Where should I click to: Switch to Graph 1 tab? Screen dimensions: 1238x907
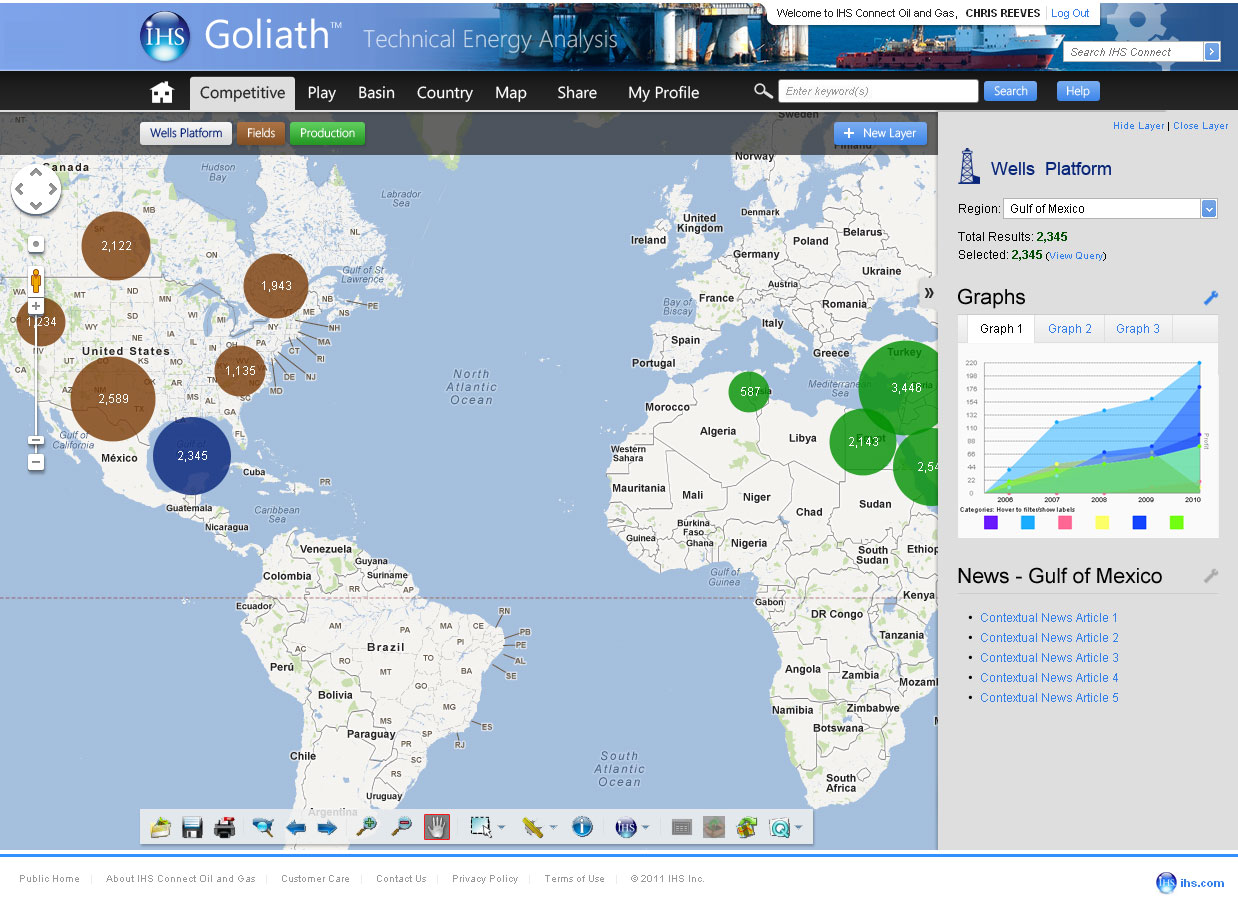click(1001, 329)
